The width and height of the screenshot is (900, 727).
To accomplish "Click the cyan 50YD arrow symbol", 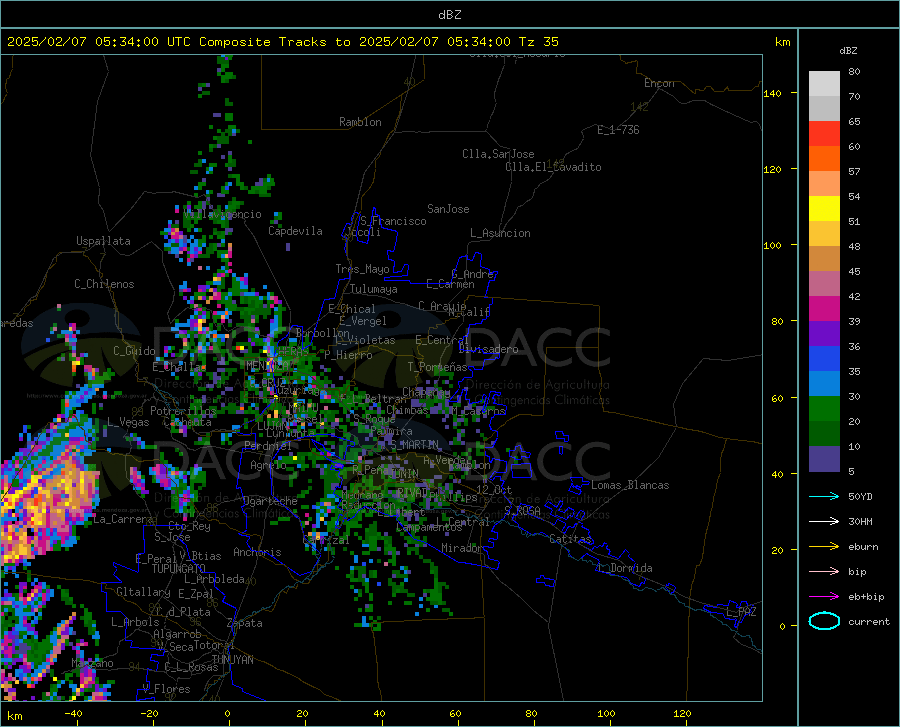I will coord(824,496).
